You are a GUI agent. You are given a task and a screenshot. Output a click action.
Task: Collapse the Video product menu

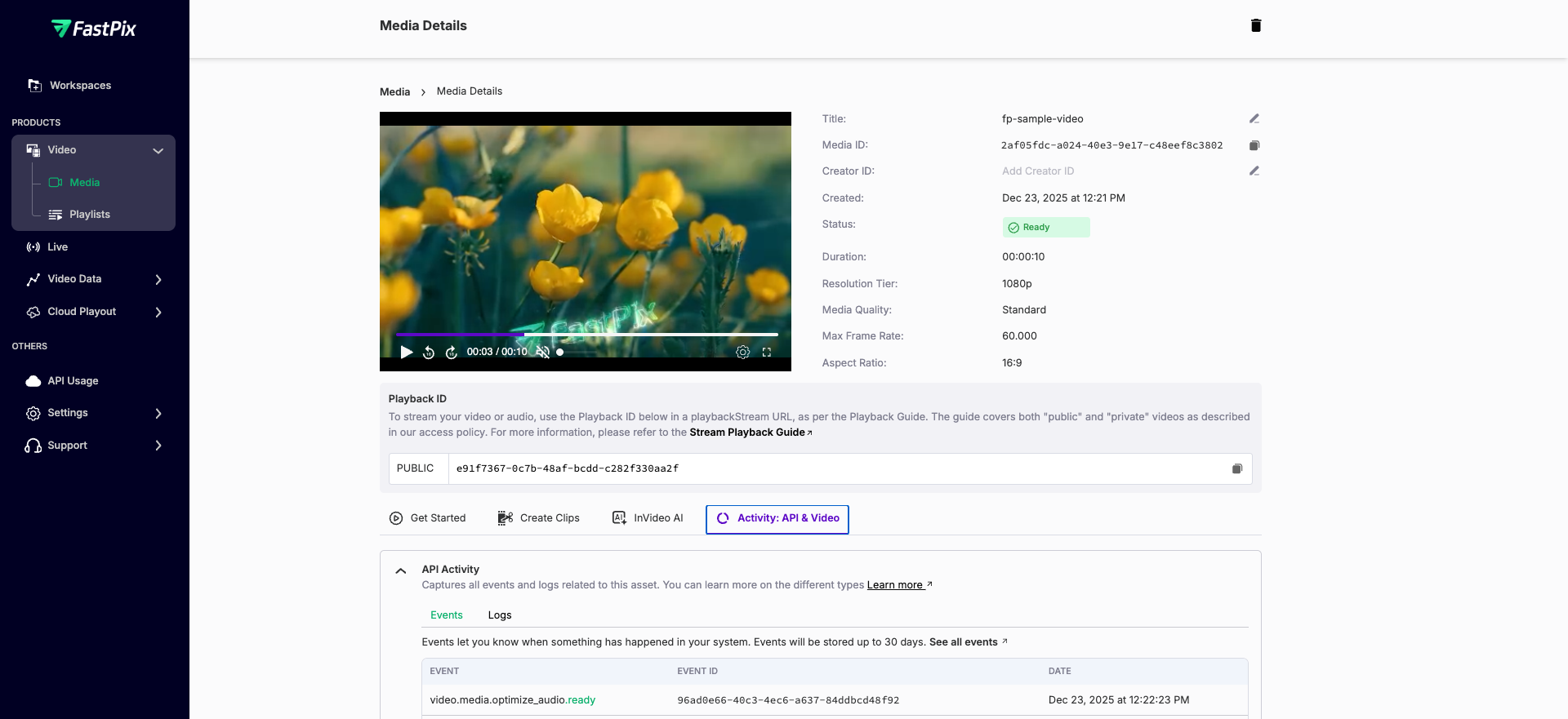[158, 150]
